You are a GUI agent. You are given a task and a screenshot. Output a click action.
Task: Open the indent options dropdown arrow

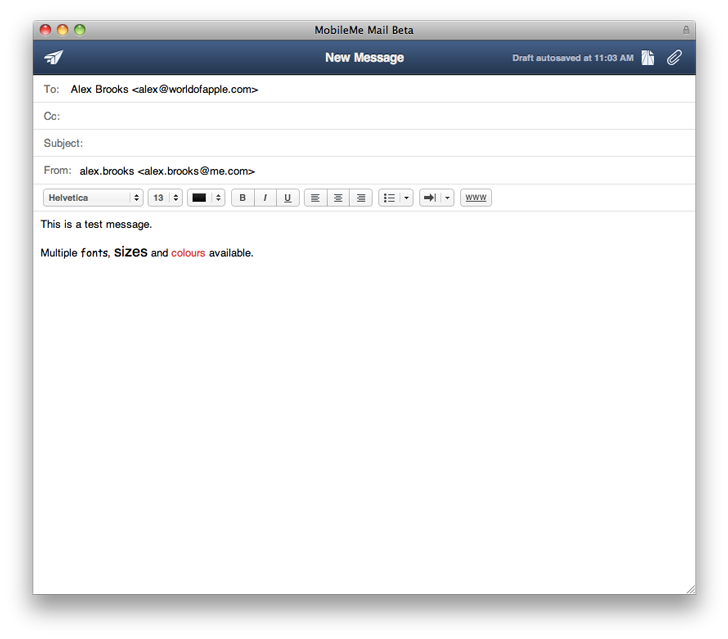coord(448,198)
